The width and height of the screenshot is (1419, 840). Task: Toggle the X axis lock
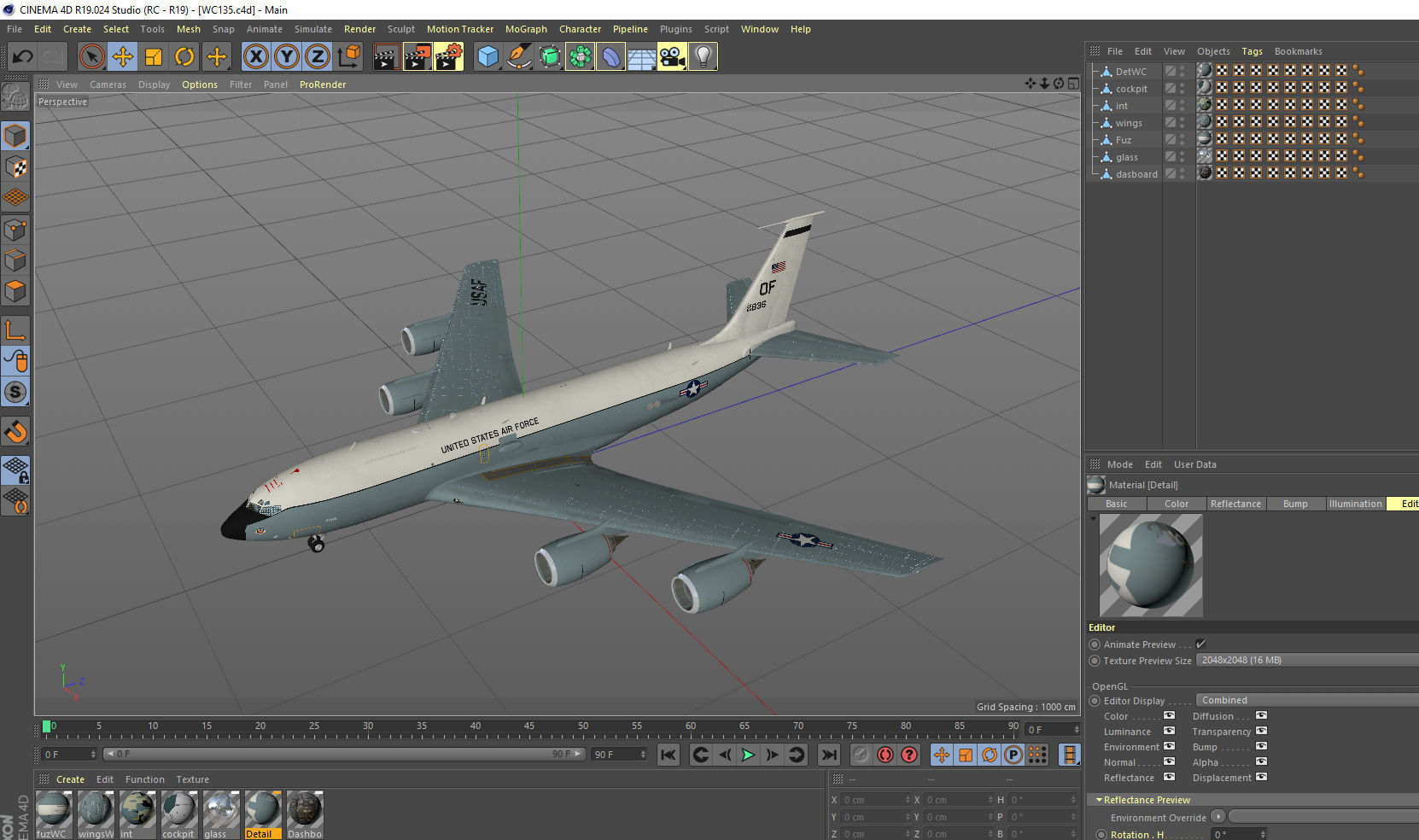(255, 57)
